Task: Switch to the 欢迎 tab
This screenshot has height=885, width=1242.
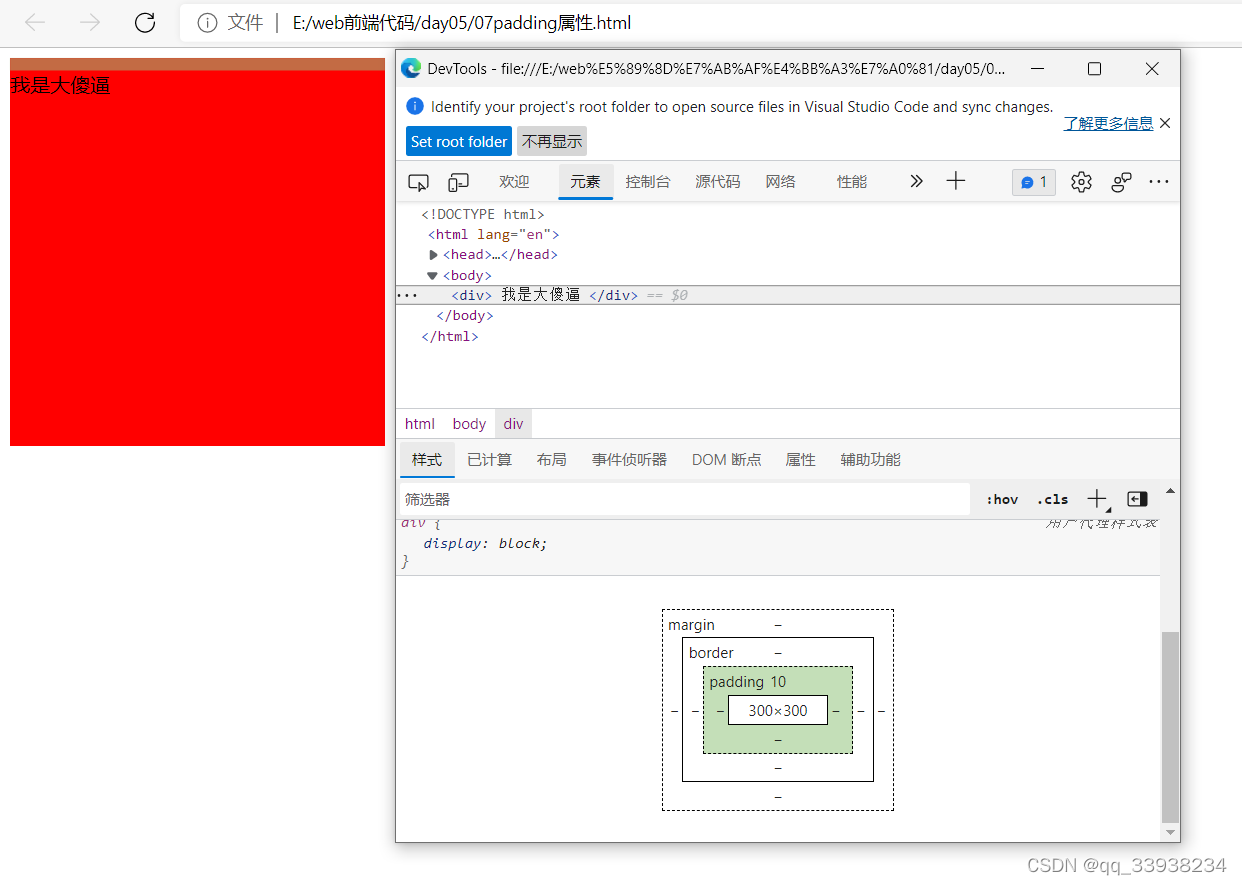Action: point(514,181)
